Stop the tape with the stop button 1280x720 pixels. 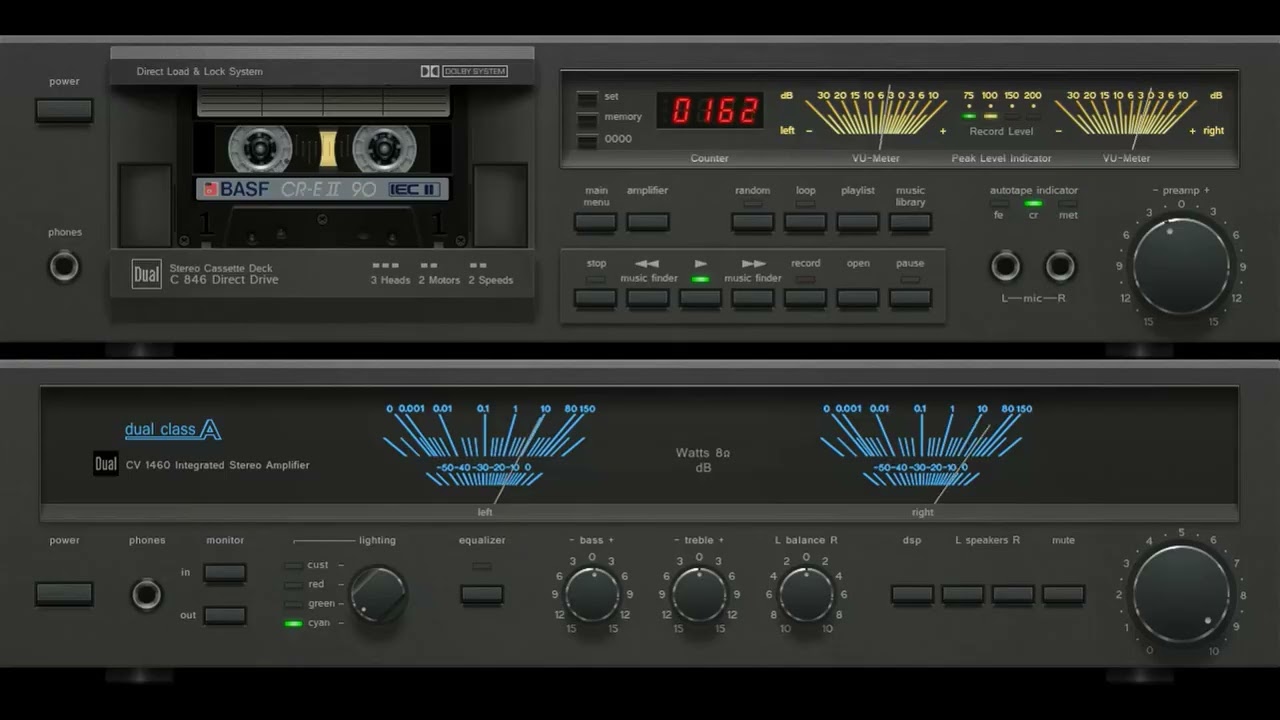[x=595, y=298]
